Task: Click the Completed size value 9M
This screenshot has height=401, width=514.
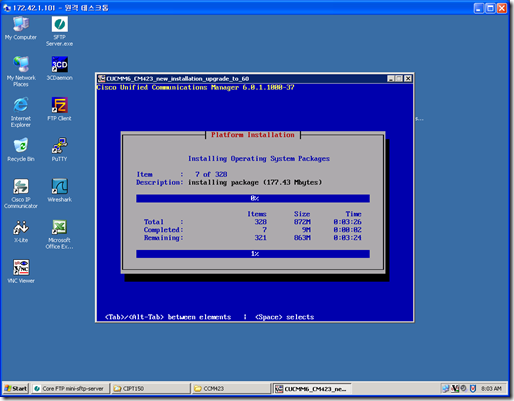Action: click(x=306, y=230)
